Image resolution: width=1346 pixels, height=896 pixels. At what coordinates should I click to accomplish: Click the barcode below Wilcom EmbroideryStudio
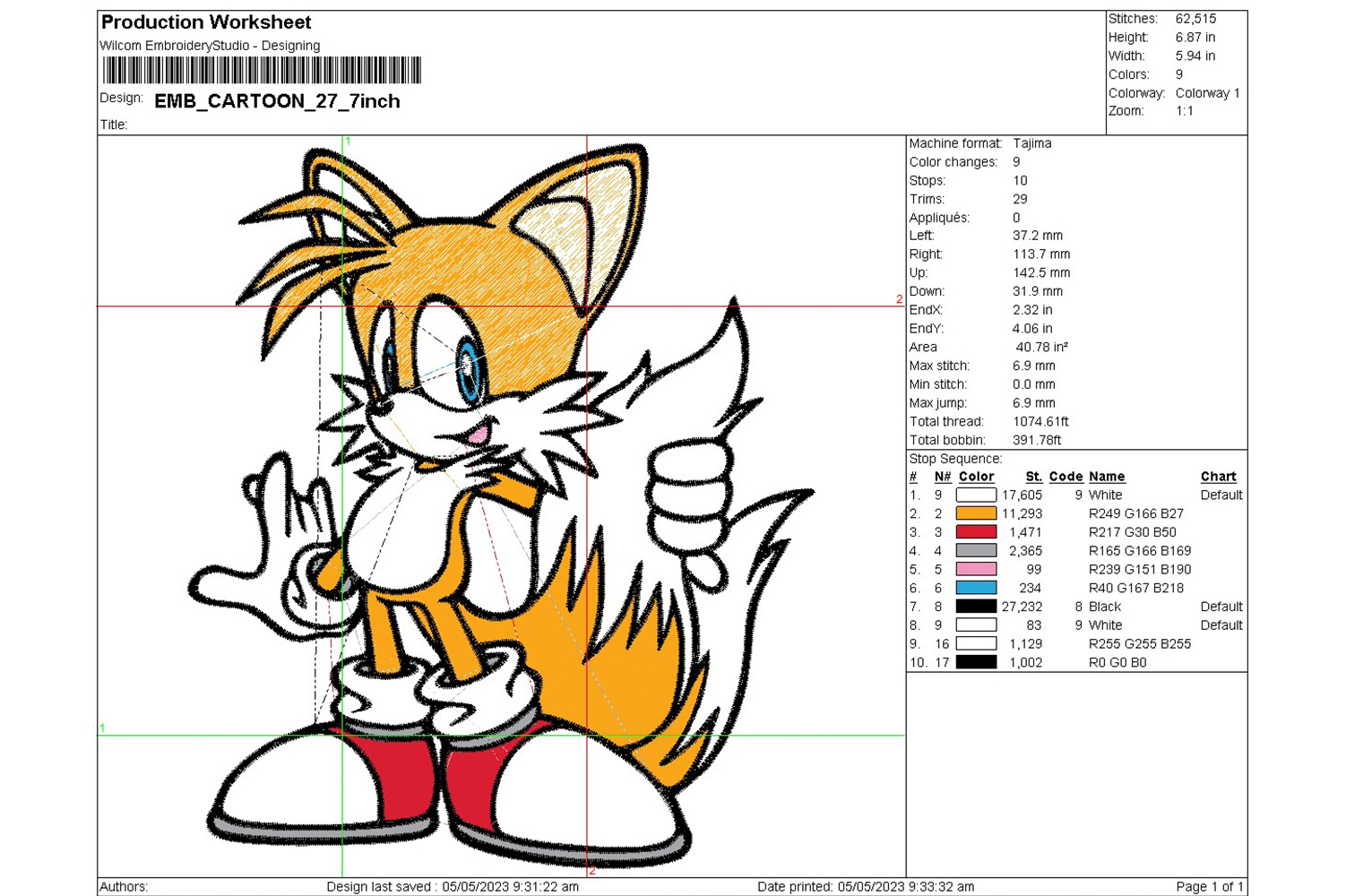[x=262, y=71]
